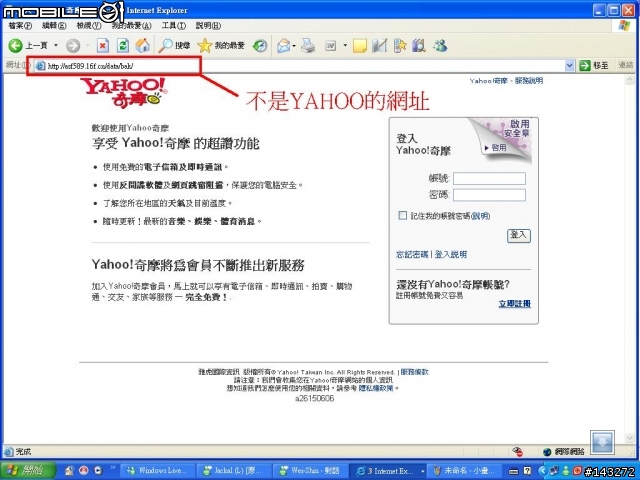Tick the remember my account password (記住我的帳號密碼) checkbox

pos(402,215)
